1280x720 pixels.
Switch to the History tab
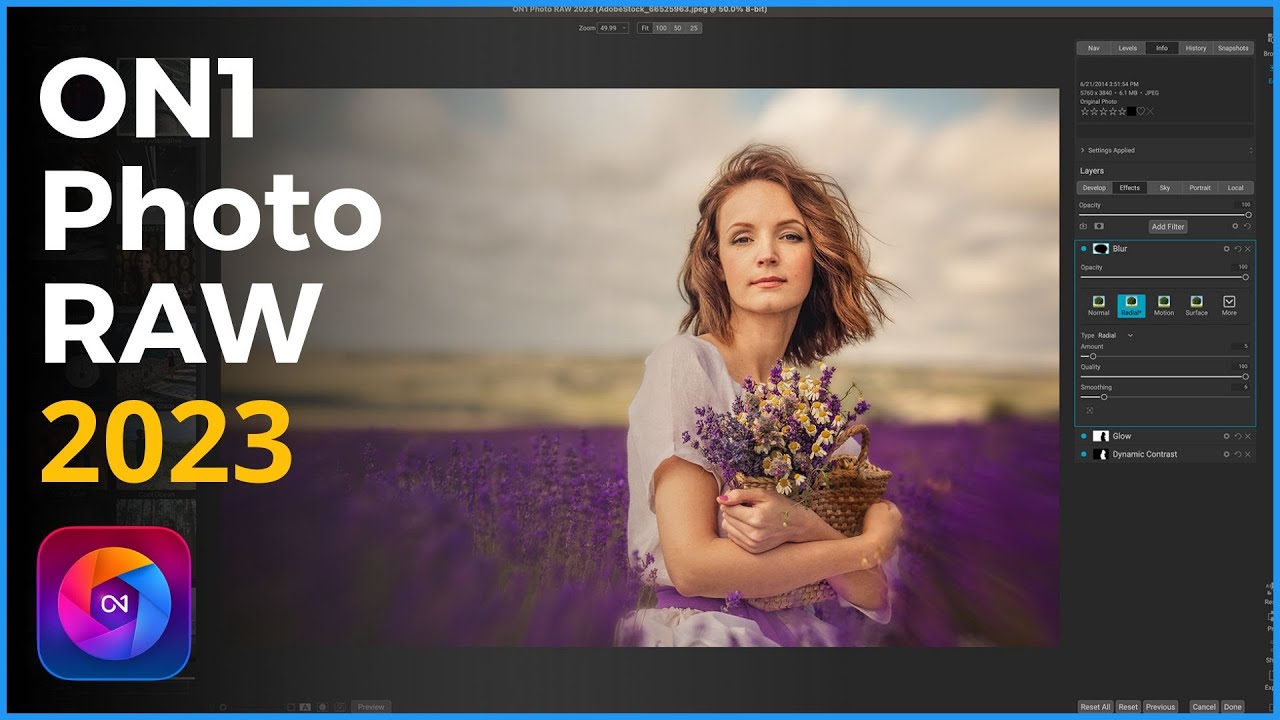[x=1196, y=48]
